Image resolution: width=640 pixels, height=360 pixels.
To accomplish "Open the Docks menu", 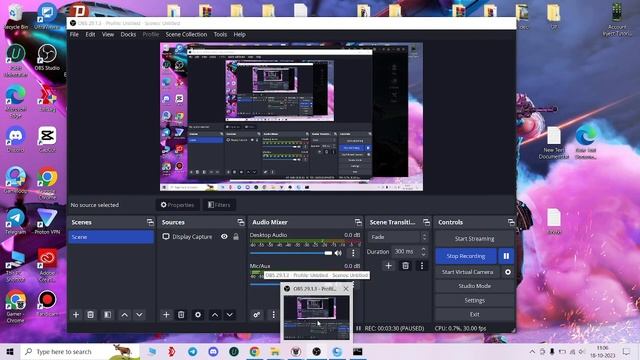I will (128, 35).
